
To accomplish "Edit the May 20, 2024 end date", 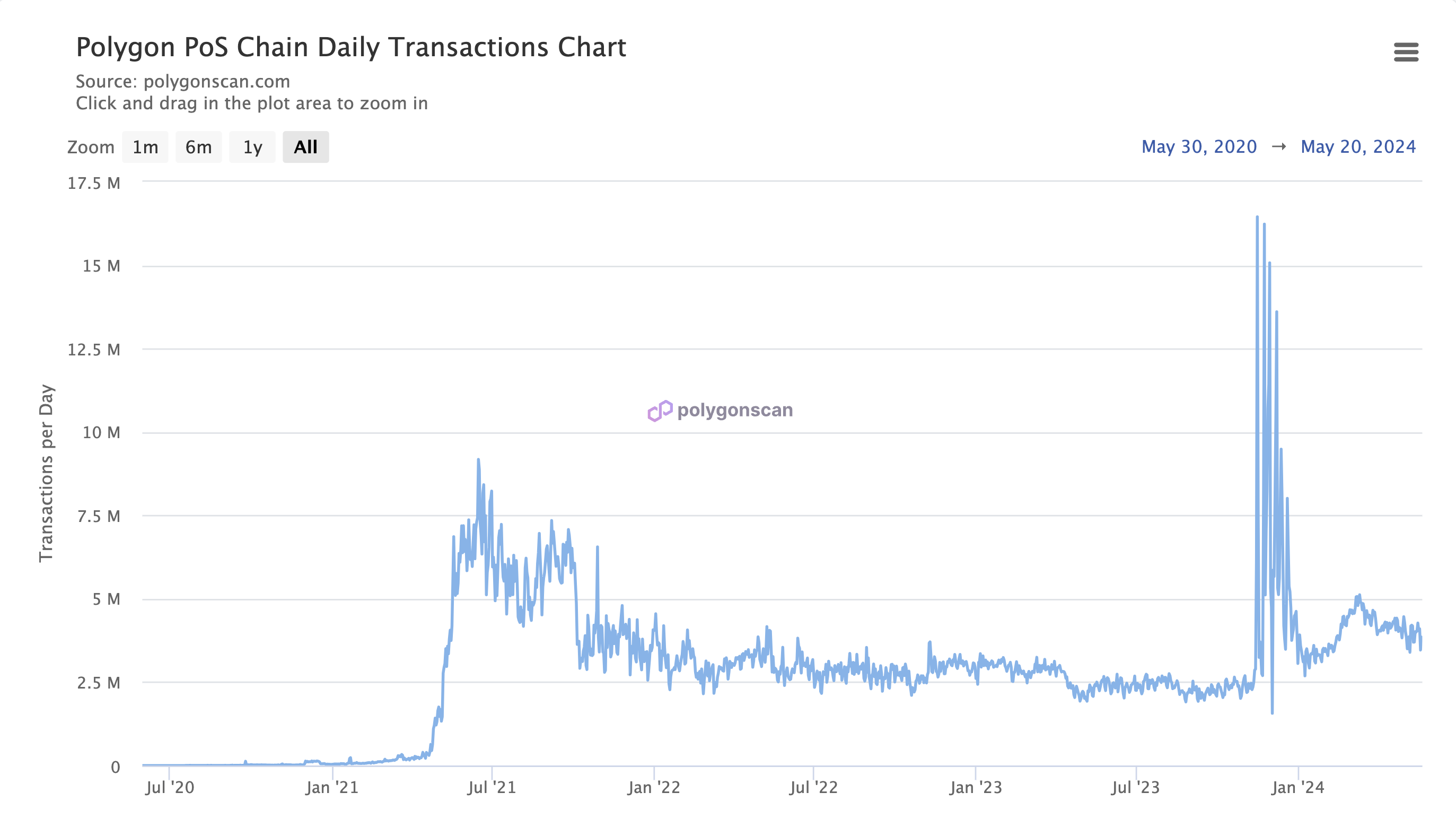I will click(1358, 147).
